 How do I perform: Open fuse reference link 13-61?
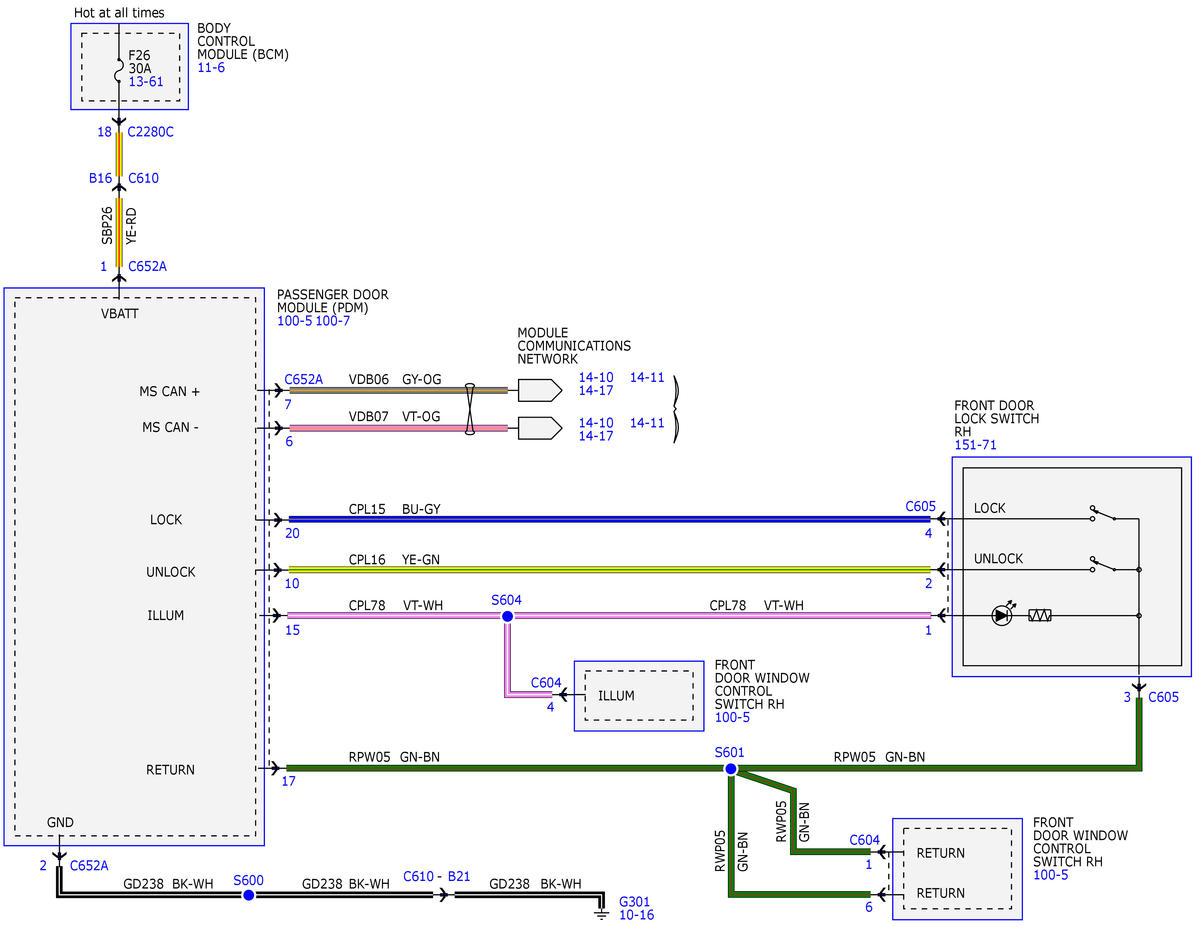146,81
